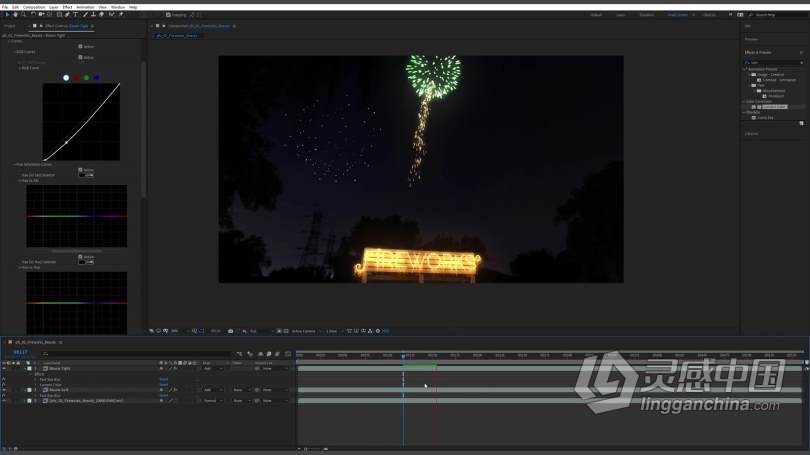This screenshot has width=810, height=455.
Task: Reset Bloom Soft Fast Box Blur
Action: [x=164, y=396]
